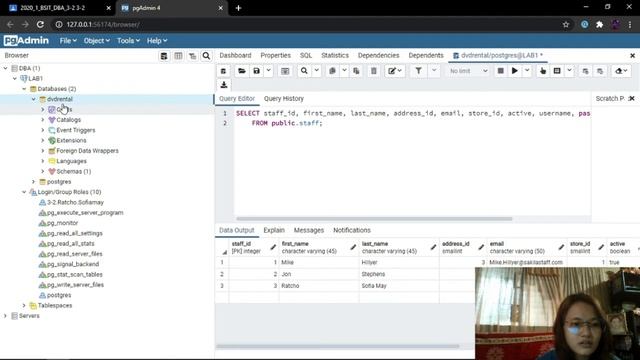Open the Help menu
The image size is (640, 360).
(157, 41)
